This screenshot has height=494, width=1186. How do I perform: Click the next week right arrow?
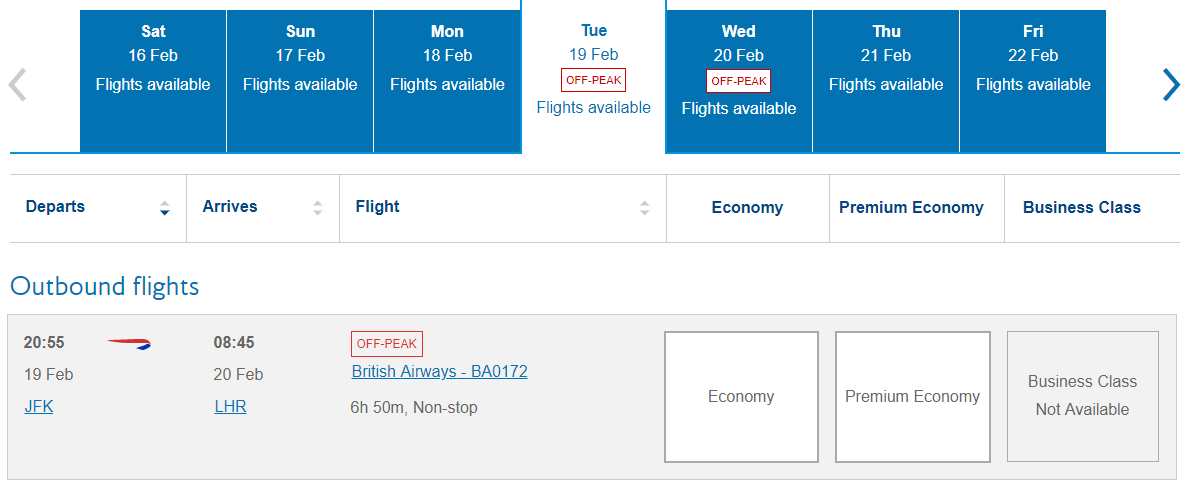click(x=1171, y=84)
